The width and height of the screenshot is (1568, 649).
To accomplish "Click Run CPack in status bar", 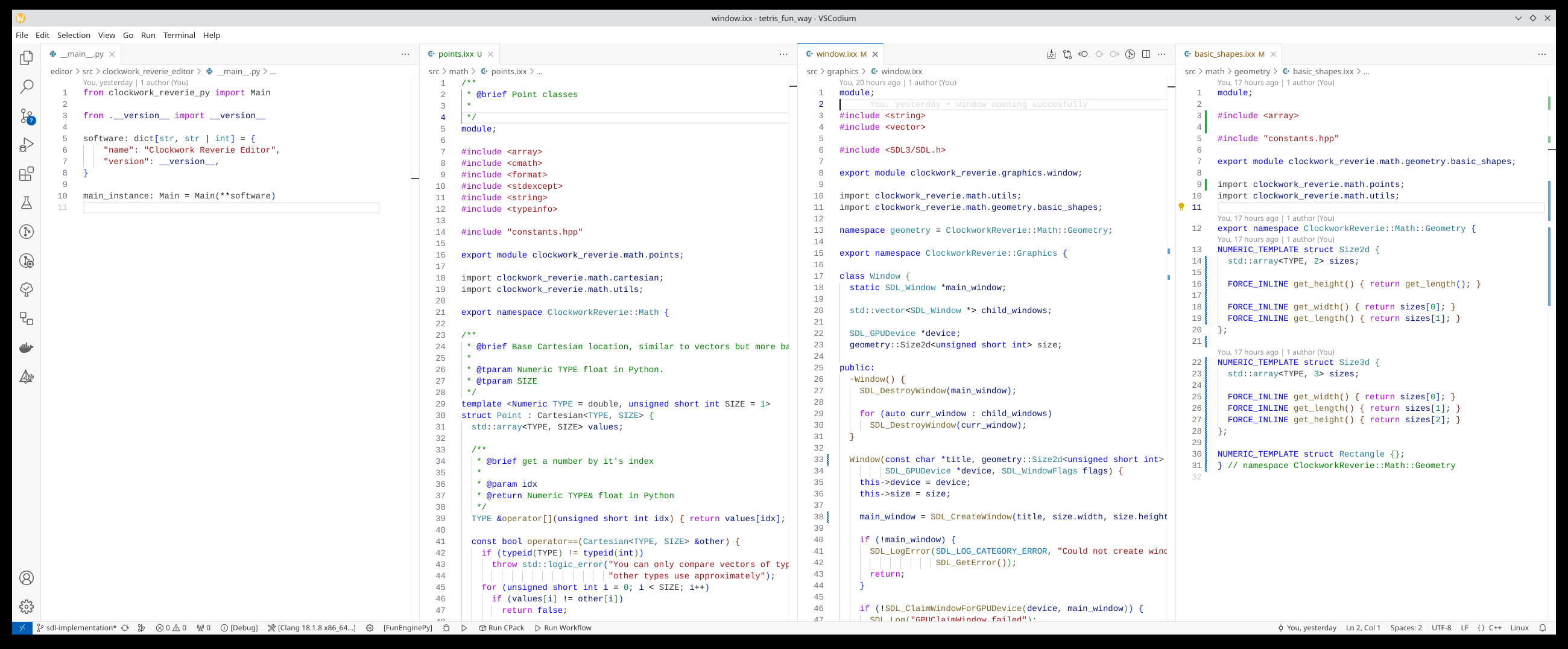I will tap(501, 628).
